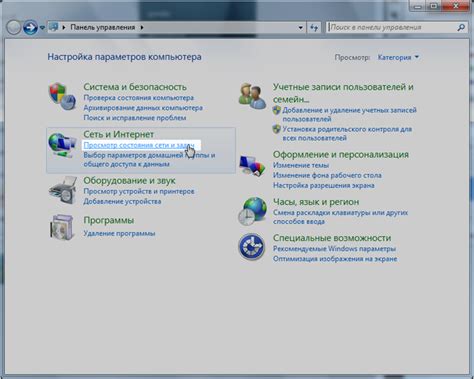Expand the address bar history dropdown
The height and width of the screenshot is (379, 474).
click(x=300, y=28)
